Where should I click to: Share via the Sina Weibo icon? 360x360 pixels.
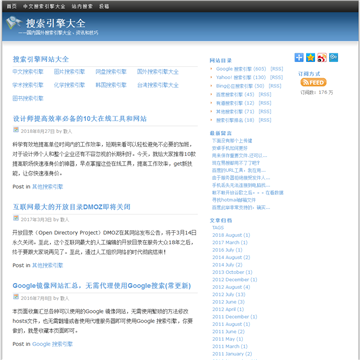(322, 57)
